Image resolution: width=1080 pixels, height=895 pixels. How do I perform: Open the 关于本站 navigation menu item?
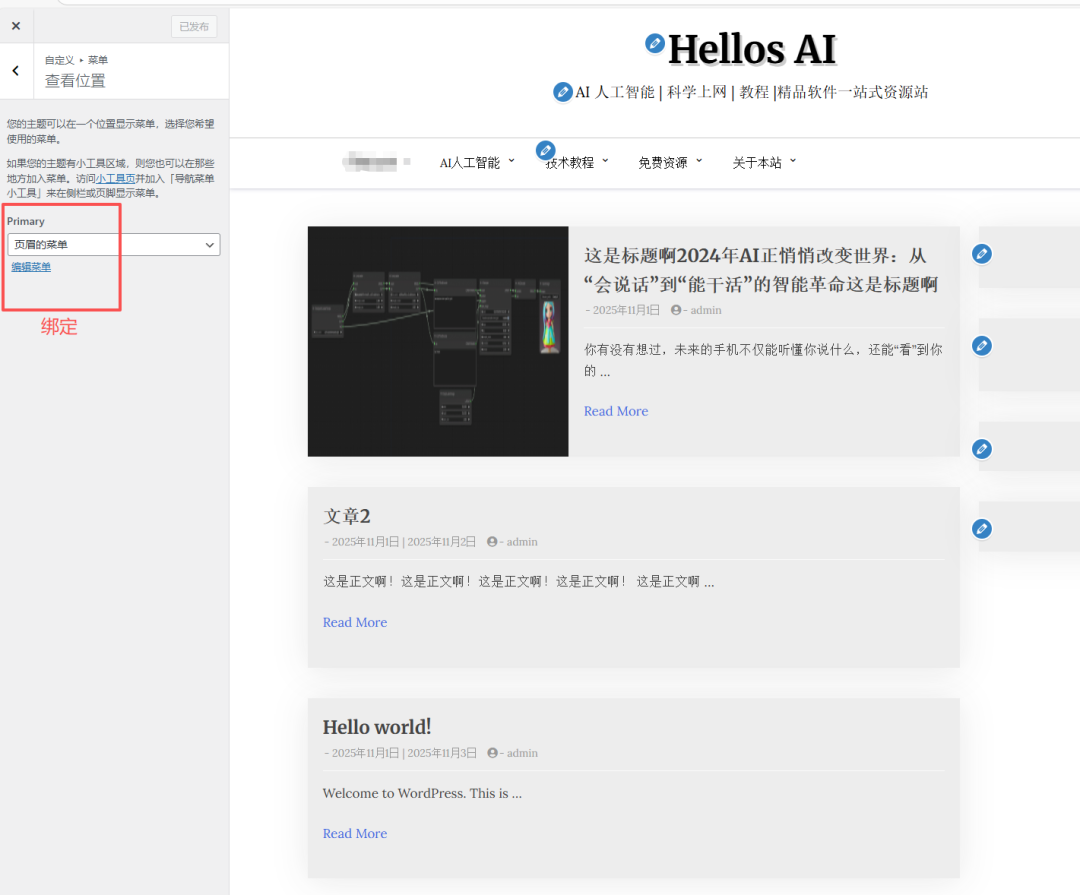pos(757,163)
